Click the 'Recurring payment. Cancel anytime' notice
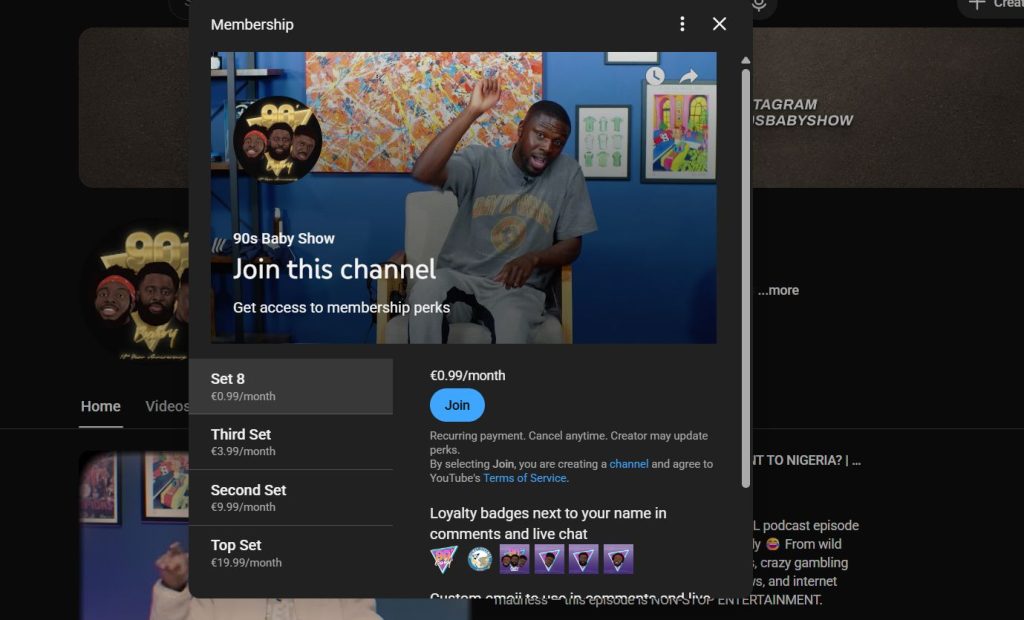Screen dimensions: 1024x620 [569, 442]
